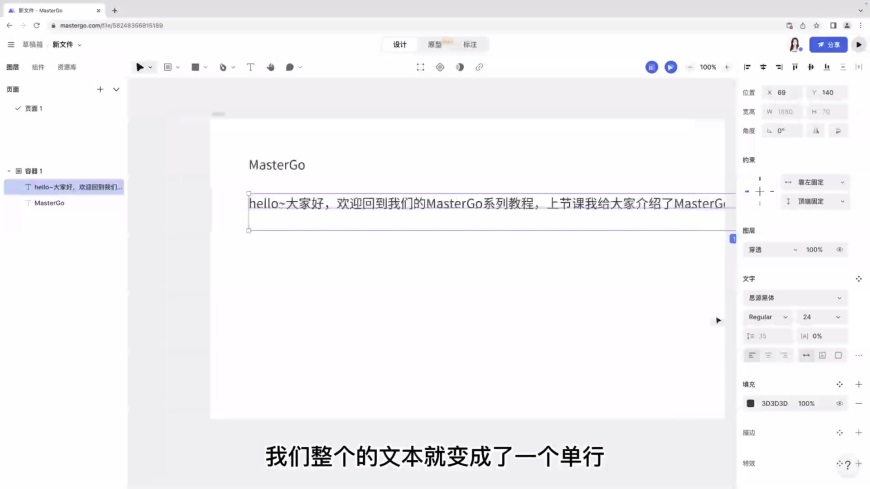Click the blue pause-style round button
The image size is (870, 489).
coord(651,67)
